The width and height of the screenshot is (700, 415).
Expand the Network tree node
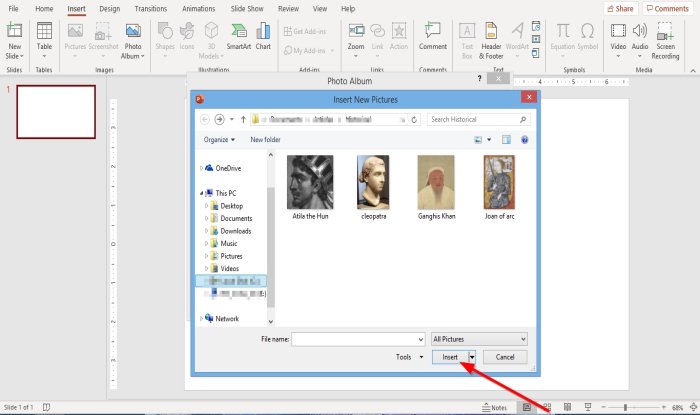201,319
